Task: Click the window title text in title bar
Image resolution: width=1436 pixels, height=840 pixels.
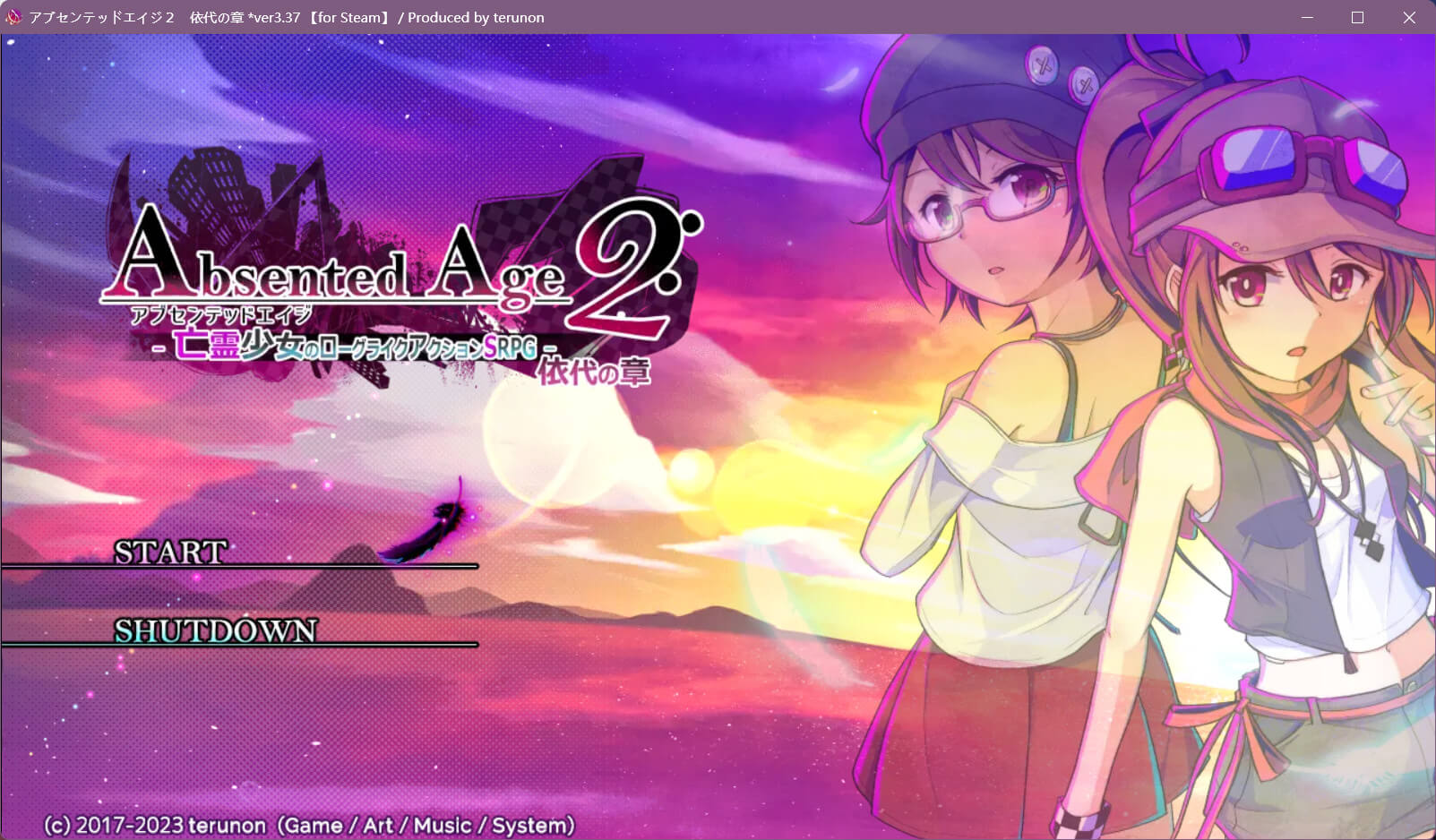Action: tap(287, 17)
